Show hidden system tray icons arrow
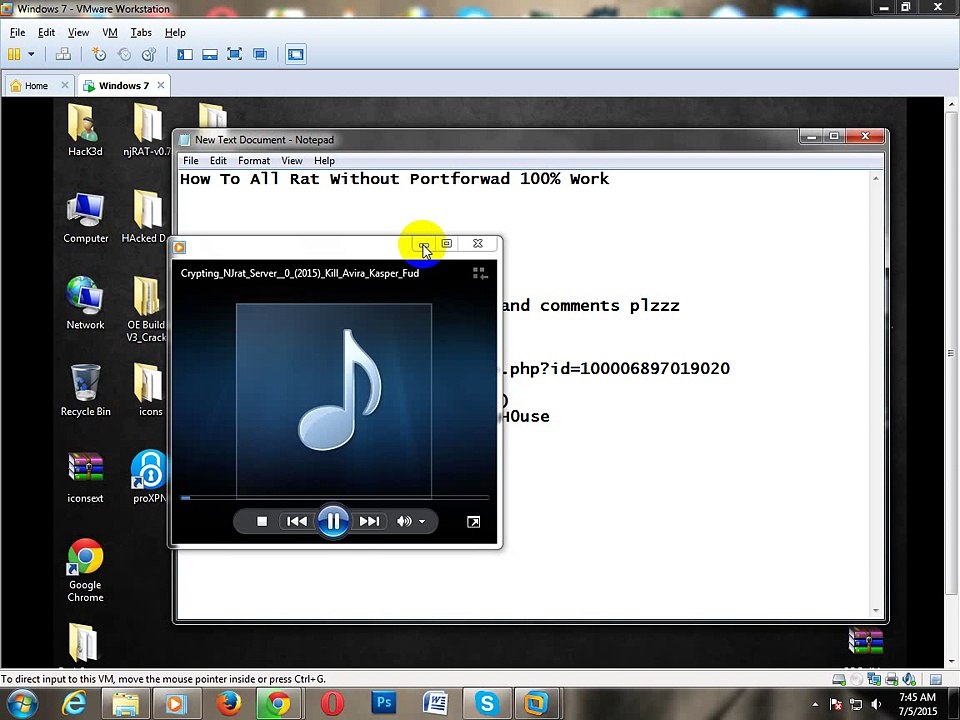The image size is (960, 720). pyautogui.click(x=815, y=705)
